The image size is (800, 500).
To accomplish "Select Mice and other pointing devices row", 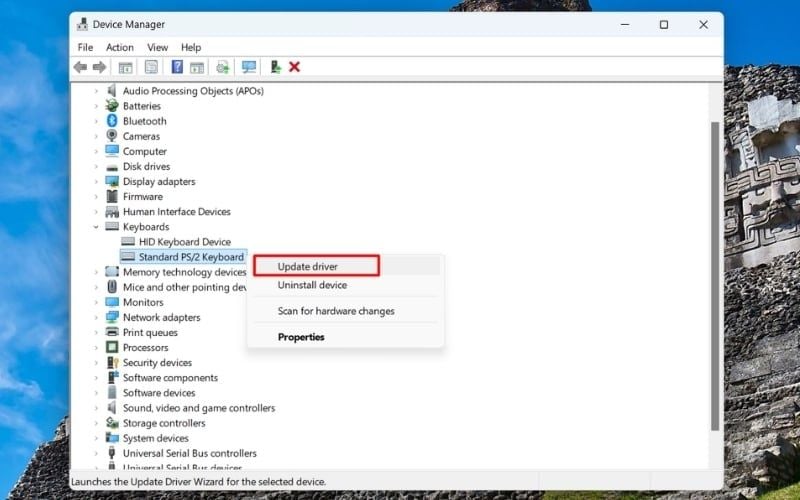I will (177, 287).
